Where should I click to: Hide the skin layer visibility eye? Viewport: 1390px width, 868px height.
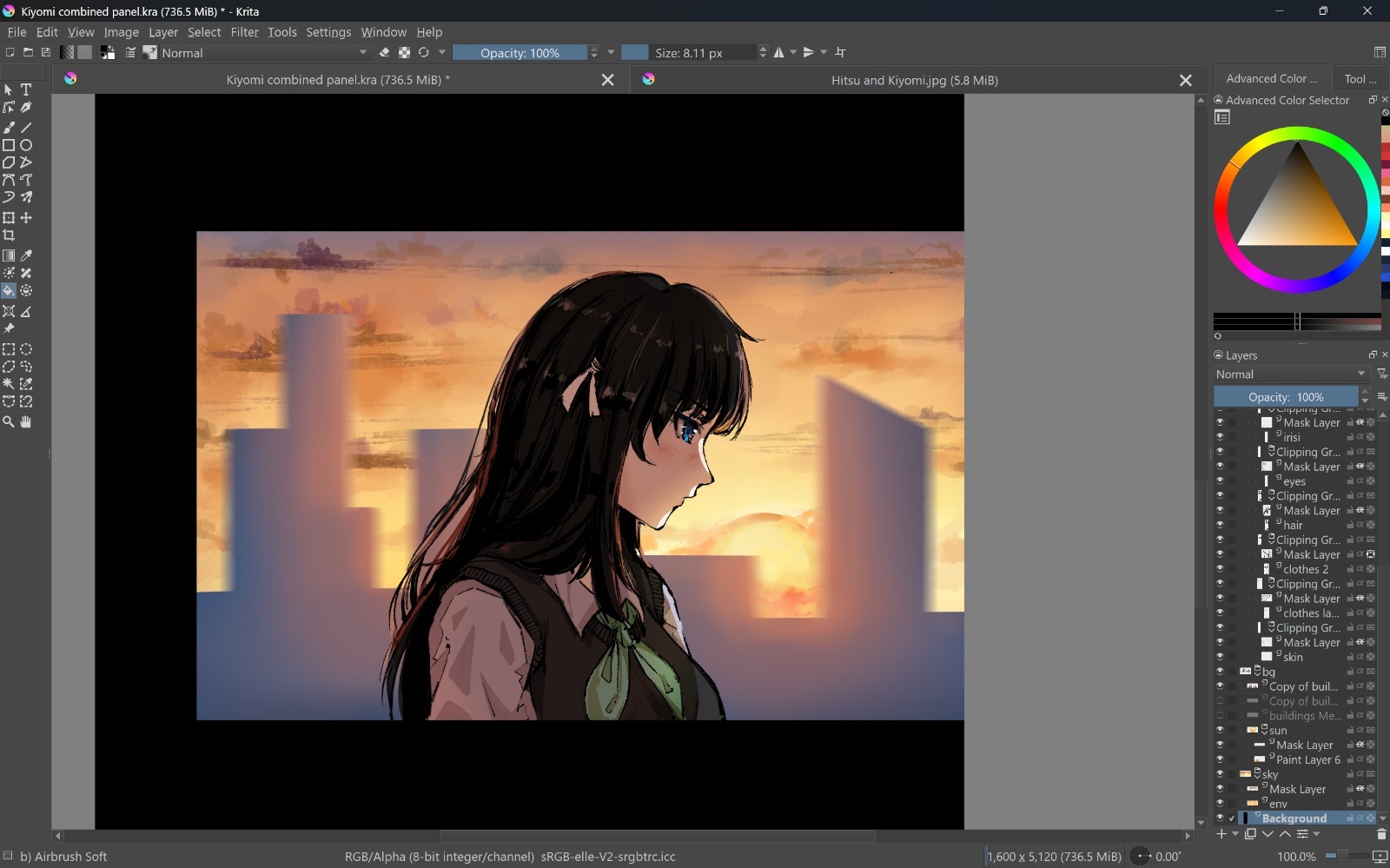tap(1220, 657)
